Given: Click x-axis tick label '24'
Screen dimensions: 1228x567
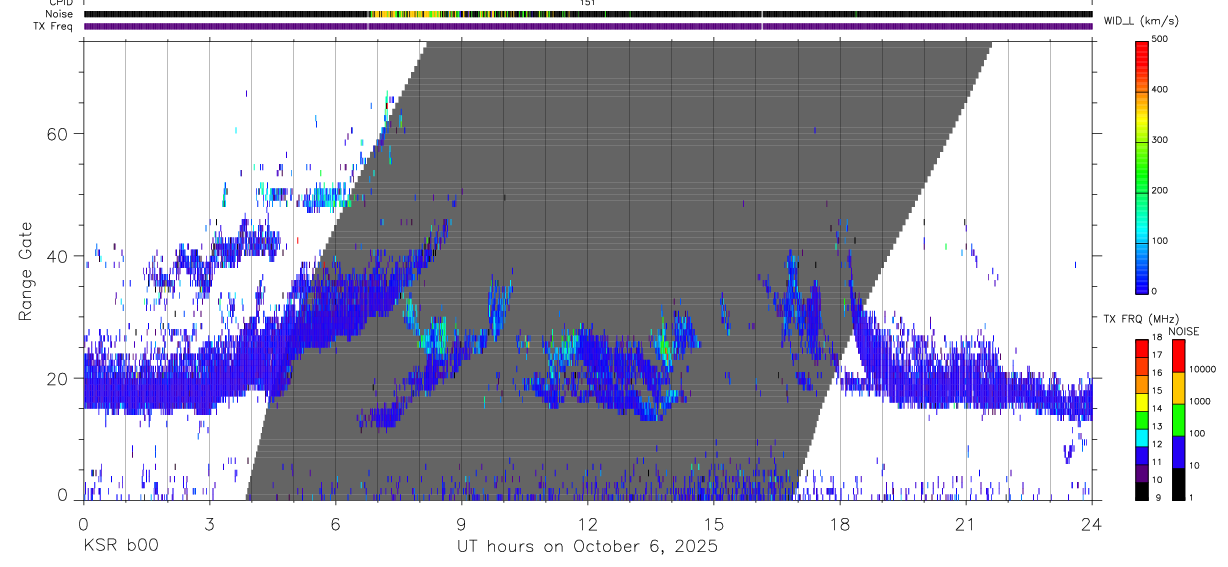Looking at the screenshot, I should [x=1091, y=523].
